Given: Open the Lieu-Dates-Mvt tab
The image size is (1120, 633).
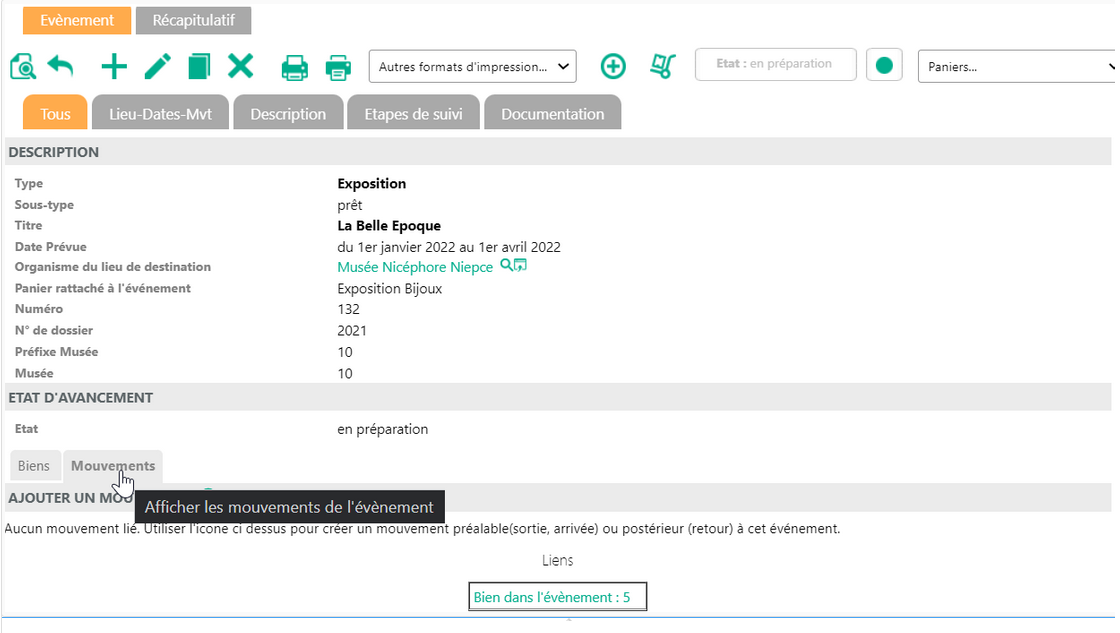Looking at the screenshot, I should 160,114.
